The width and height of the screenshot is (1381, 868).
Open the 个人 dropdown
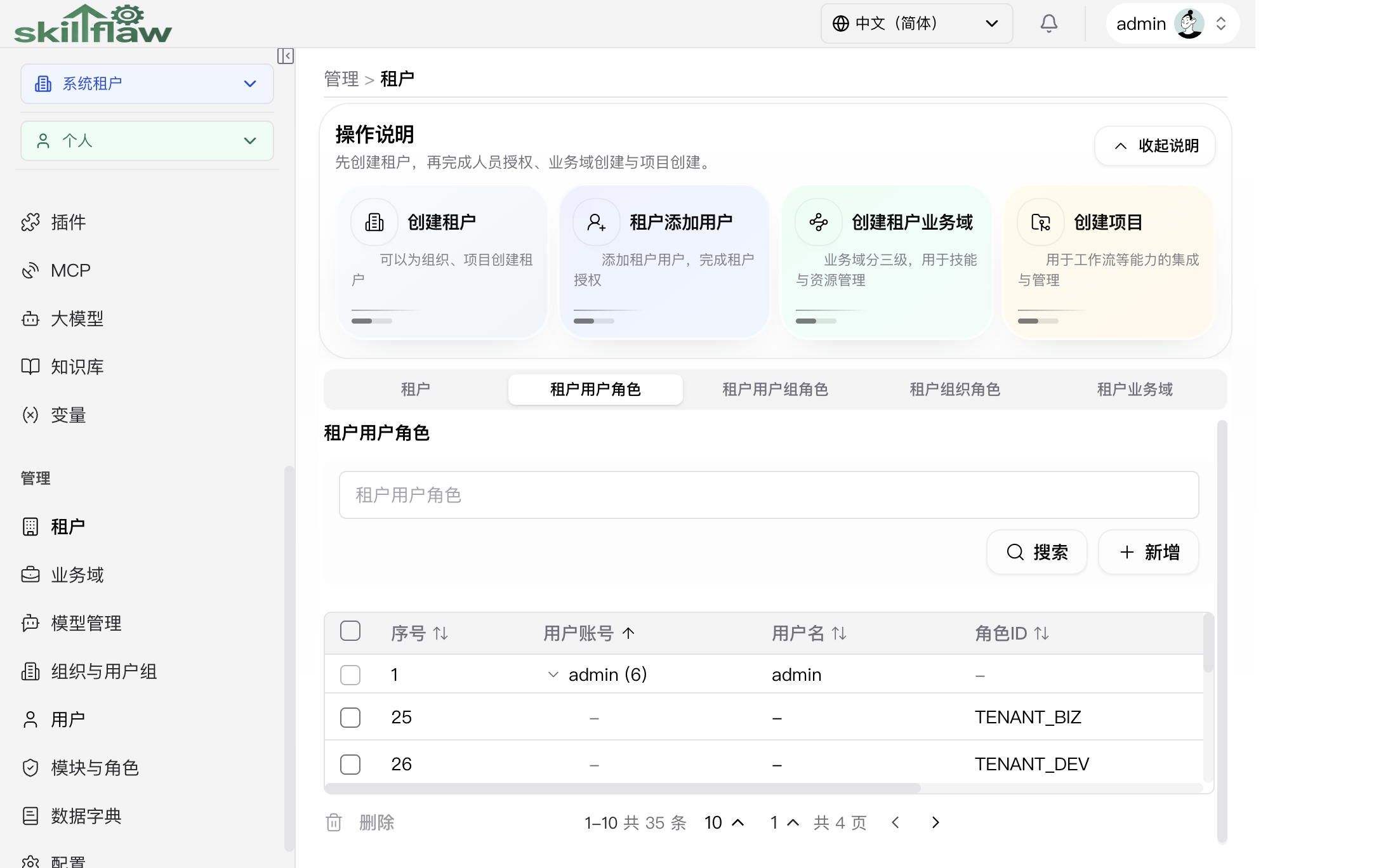[x=147, y=141]
